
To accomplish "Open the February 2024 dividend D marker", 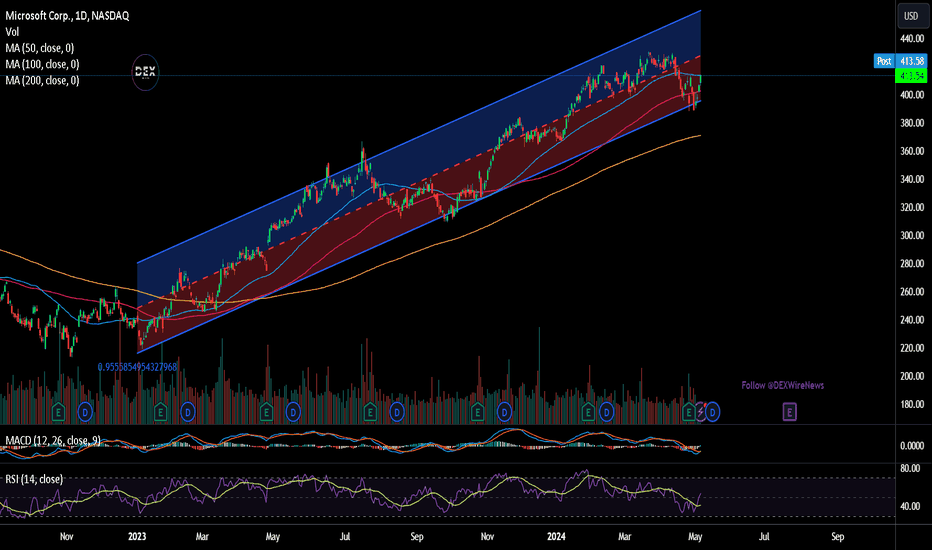I will click(x=606, y=411).
